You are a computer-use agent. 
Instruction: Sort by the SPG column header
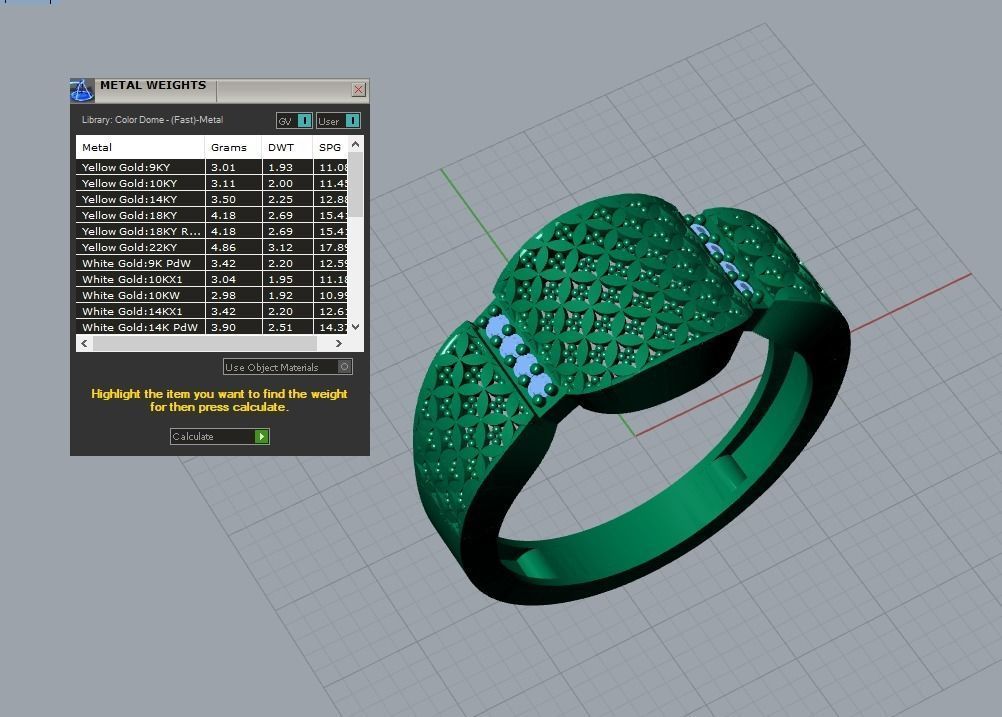pos(330,147)
